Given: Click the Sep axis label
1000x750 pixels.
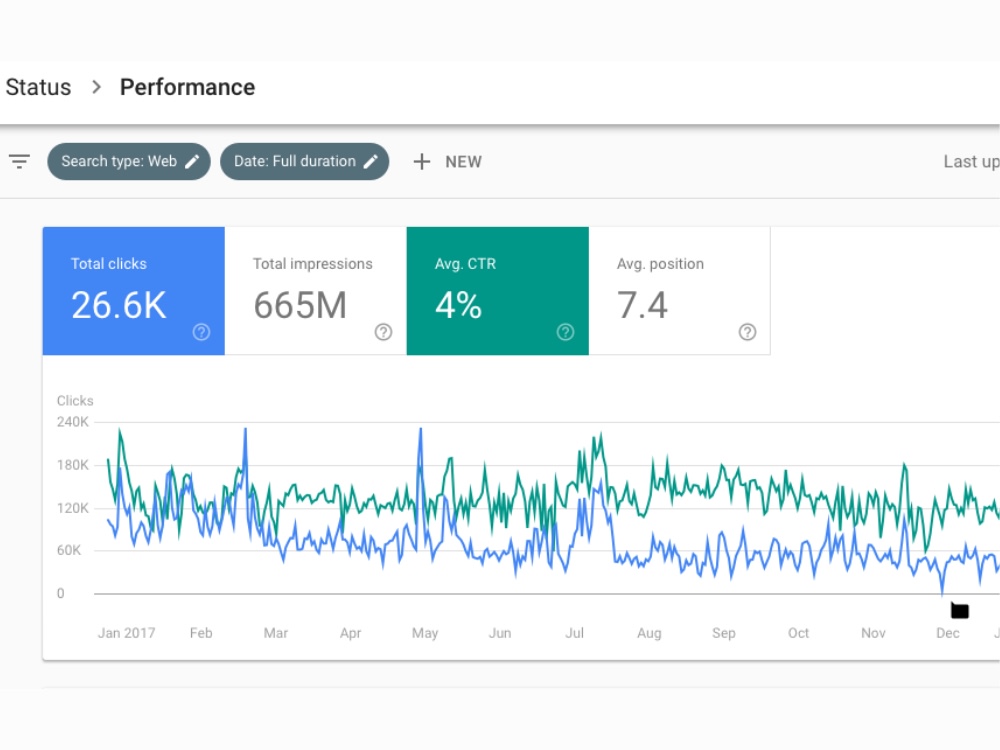Looking at the screenshot, I should point(724,633).
